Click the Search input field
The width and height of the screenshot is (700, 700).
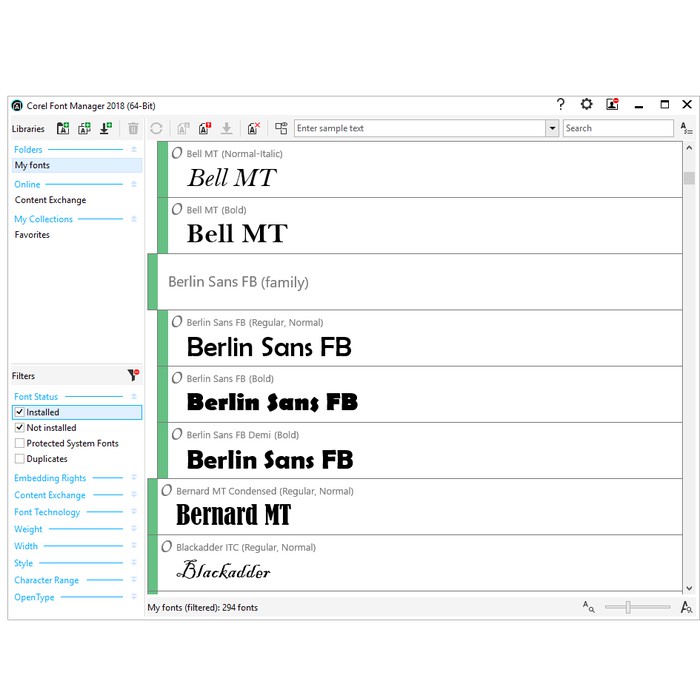coord(617,129)
